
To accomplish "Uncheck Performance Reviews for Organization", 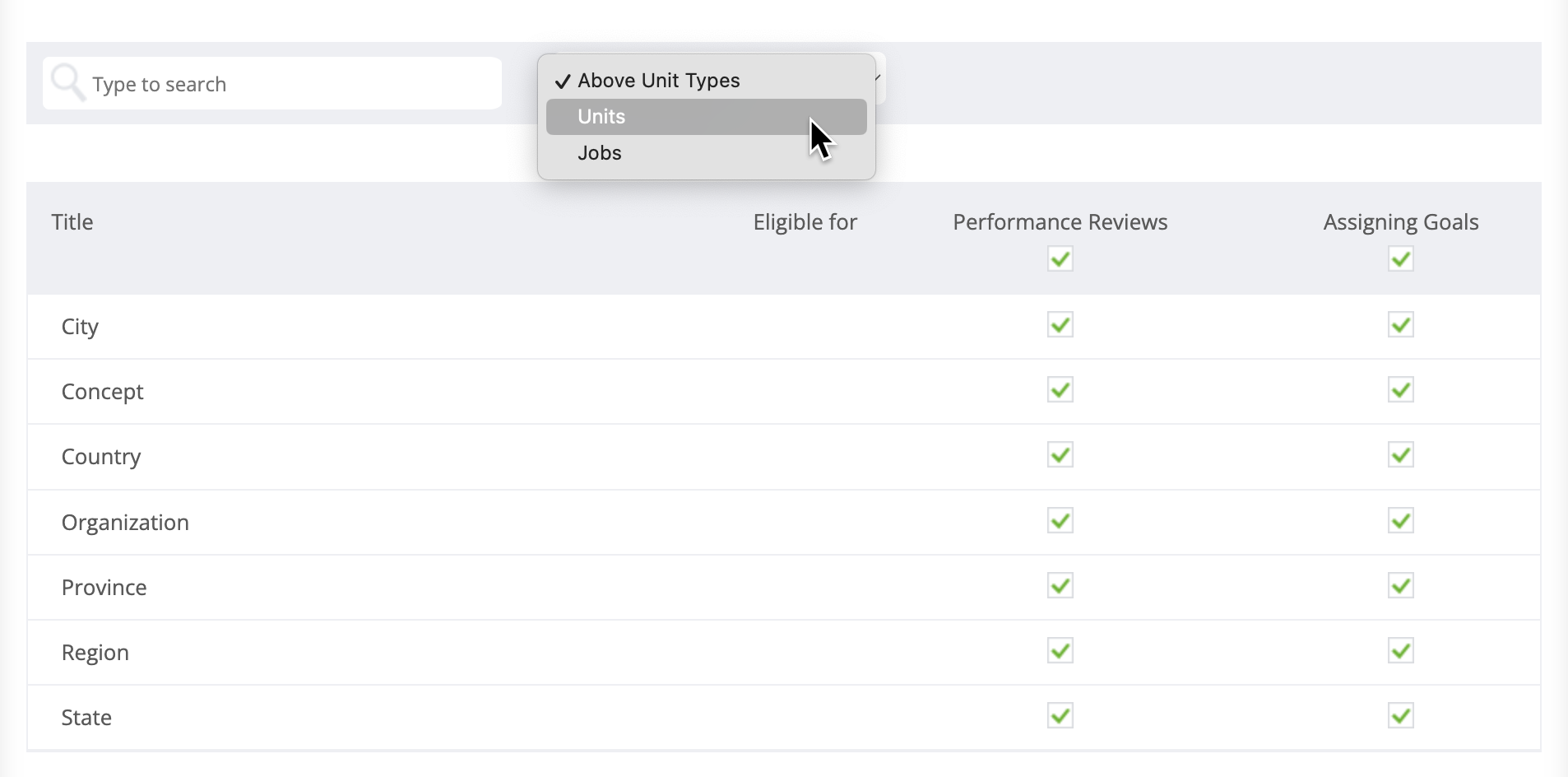I will pos(1060,521).
